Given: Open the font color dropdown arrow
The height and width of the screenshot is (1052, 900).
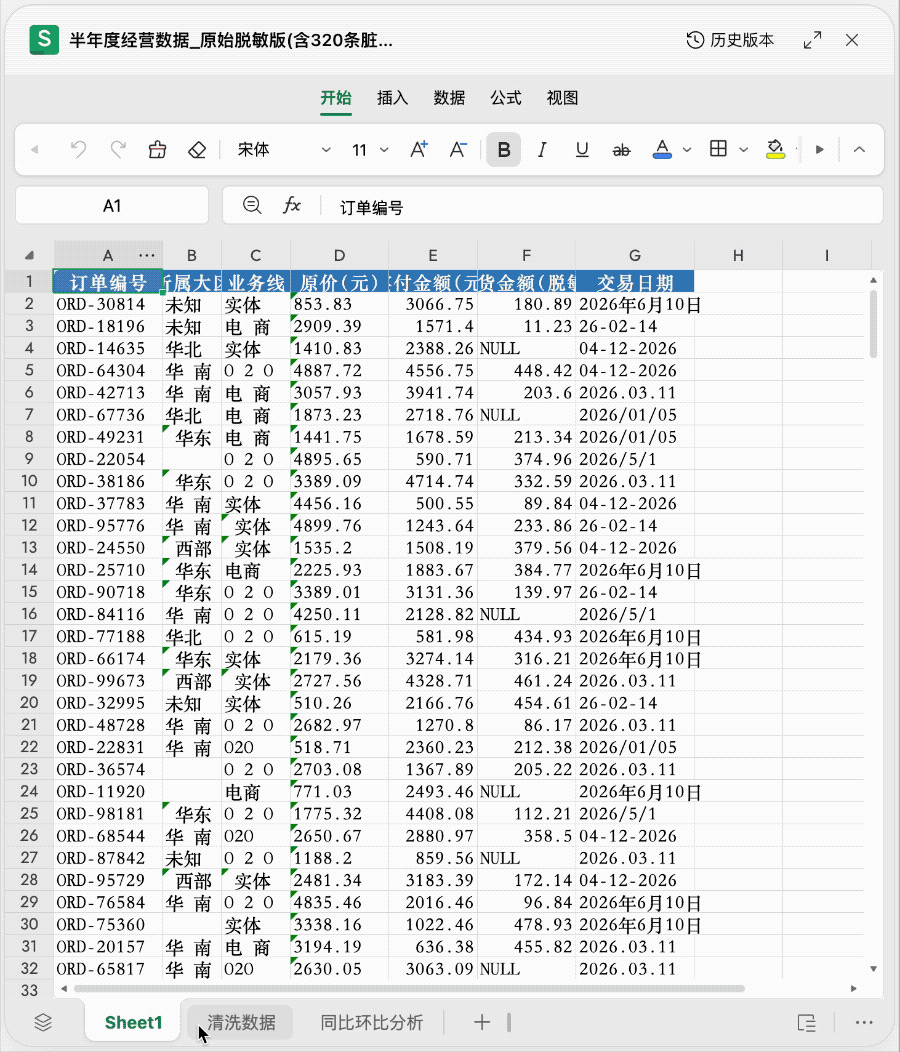Looking at the screenshot, I should [687, 150].
